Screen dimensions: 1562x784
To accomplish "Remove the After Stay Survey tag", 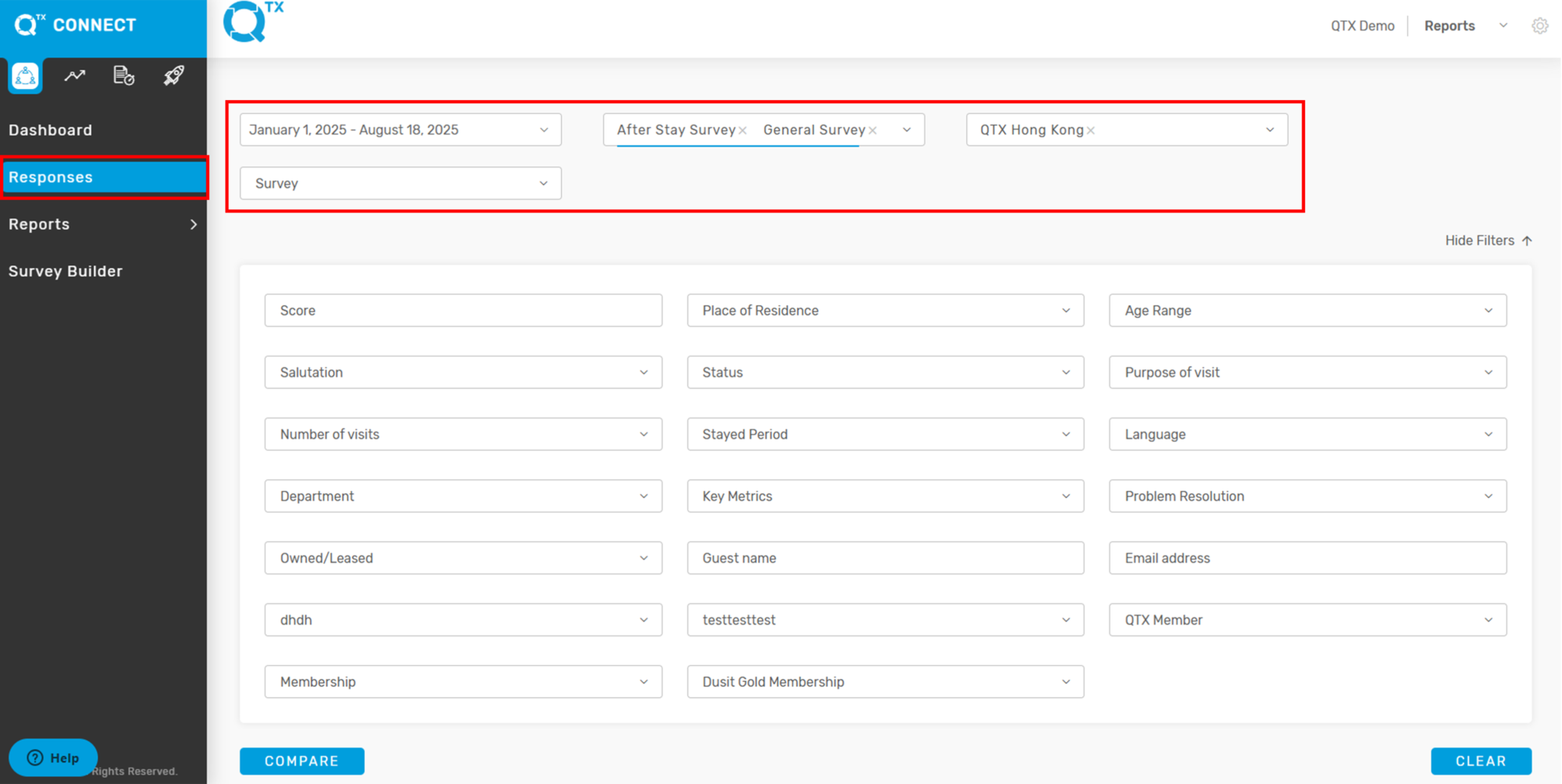I will click(743, 130).
